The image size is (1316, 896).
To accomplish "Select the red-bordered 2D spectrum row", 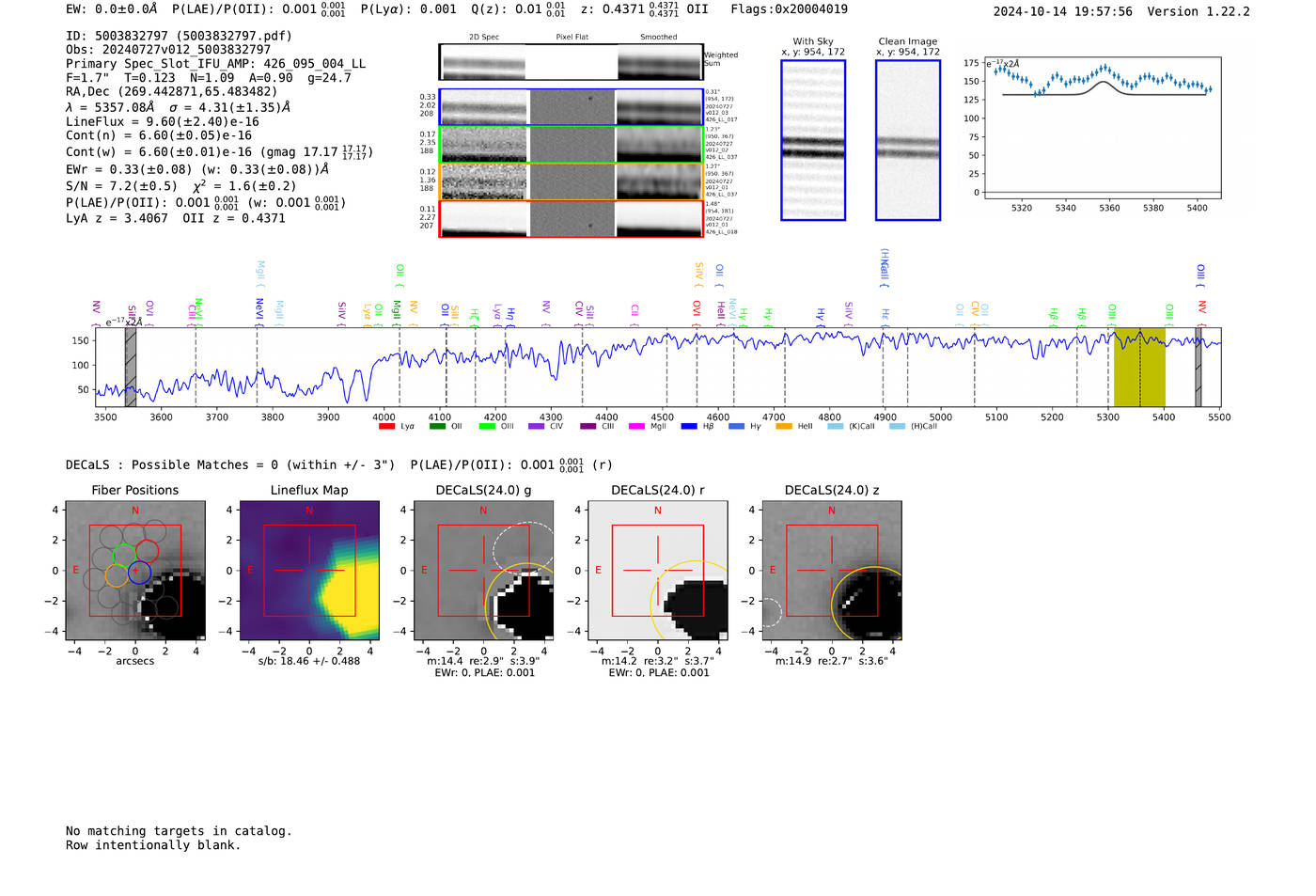I will [571, 218].
